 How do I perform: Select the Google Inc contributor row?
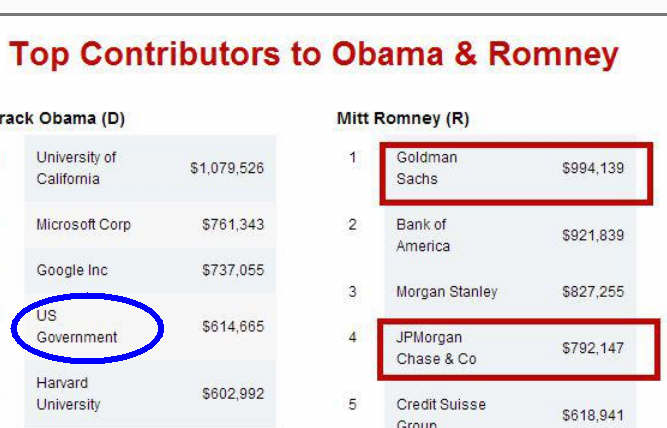72,270
